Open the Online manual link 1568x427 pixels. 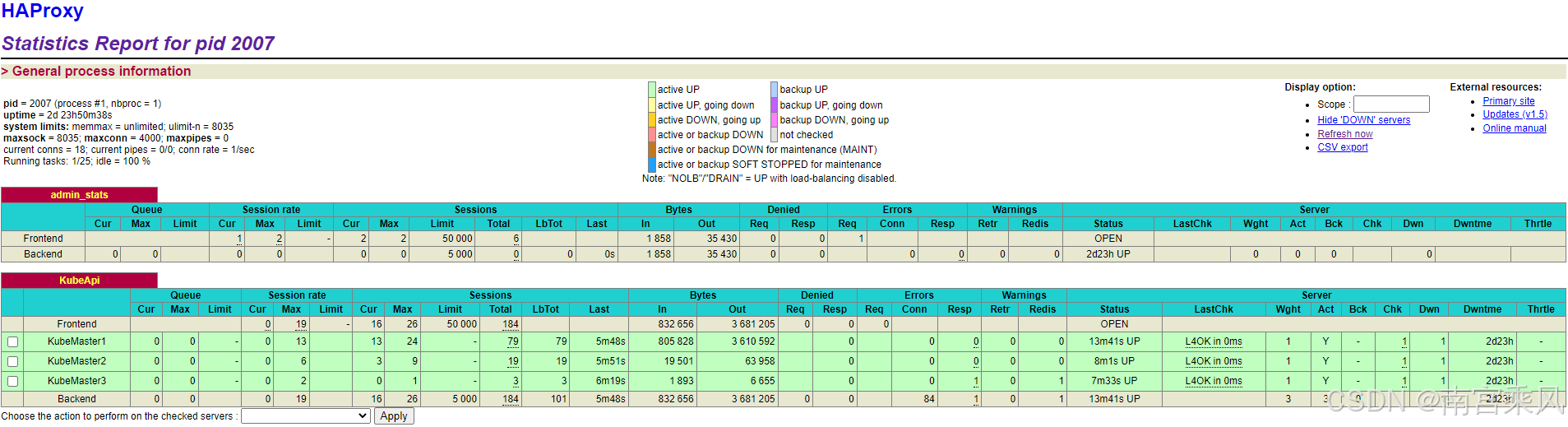pos(1515,128)
